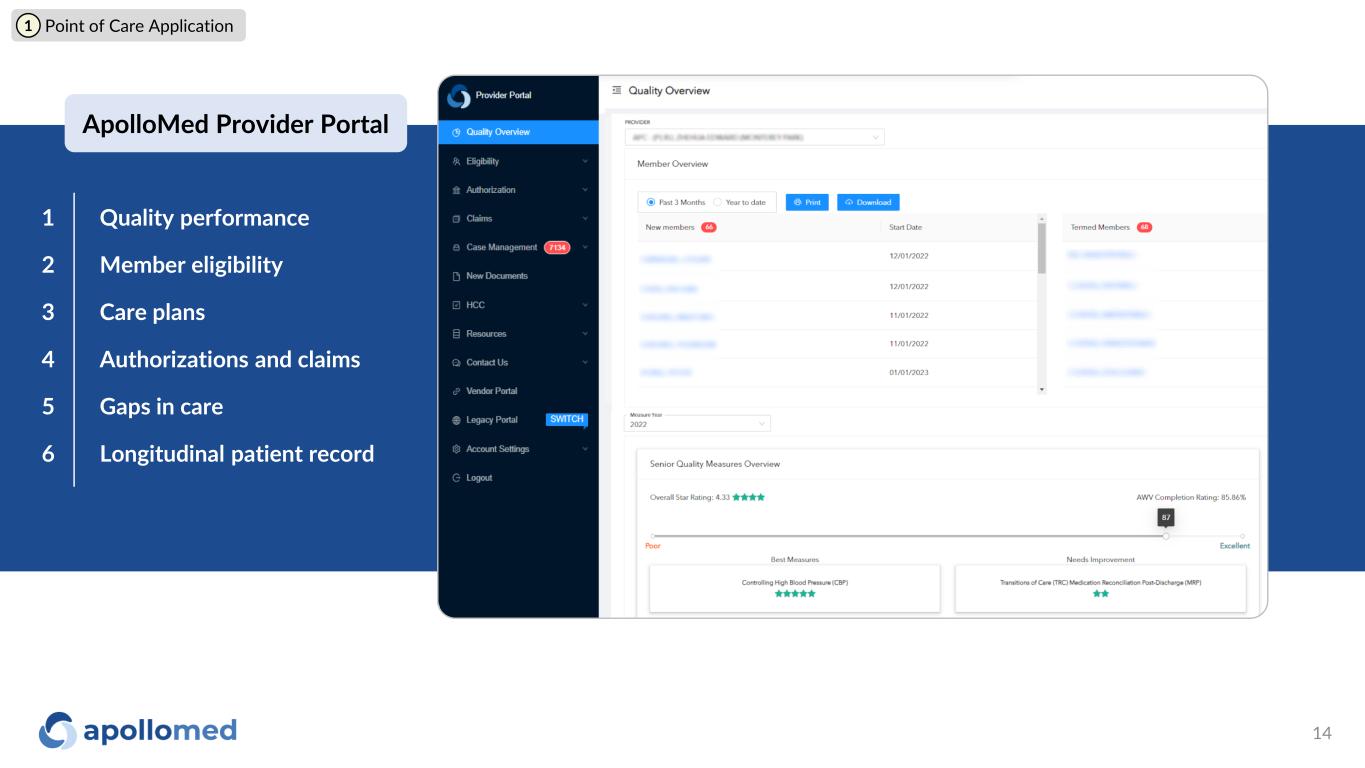This screenshot has width=1365, height=768.
Task: Click the New members list scrollbar thumb
Action: pos(1041,248)
